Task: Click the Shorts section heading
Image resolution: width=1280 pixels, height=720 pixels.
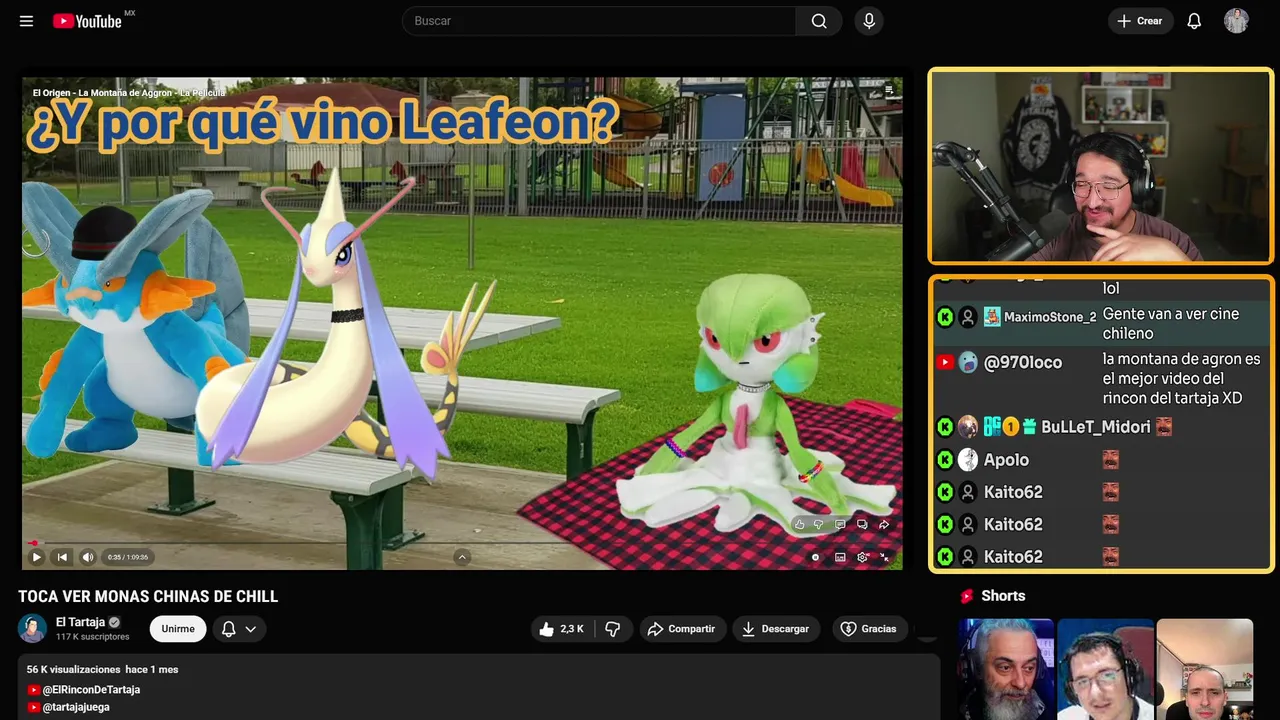Action: click(x=1003, y=596)
